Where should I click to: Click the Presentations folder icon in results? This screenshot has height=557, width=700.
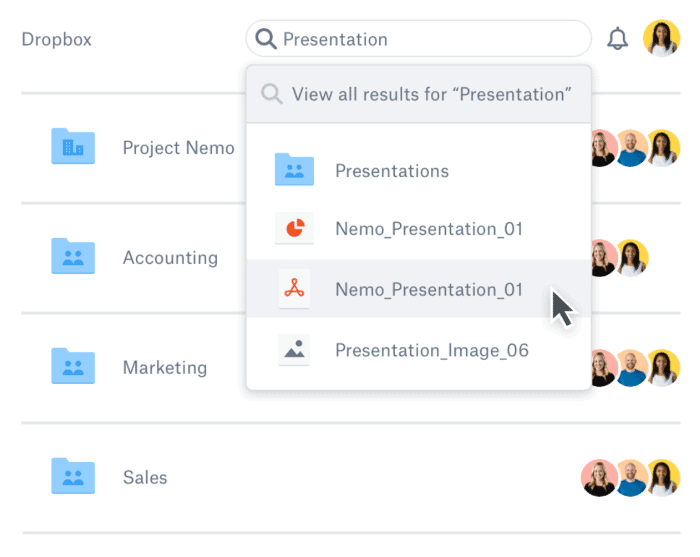pos(294,170)
